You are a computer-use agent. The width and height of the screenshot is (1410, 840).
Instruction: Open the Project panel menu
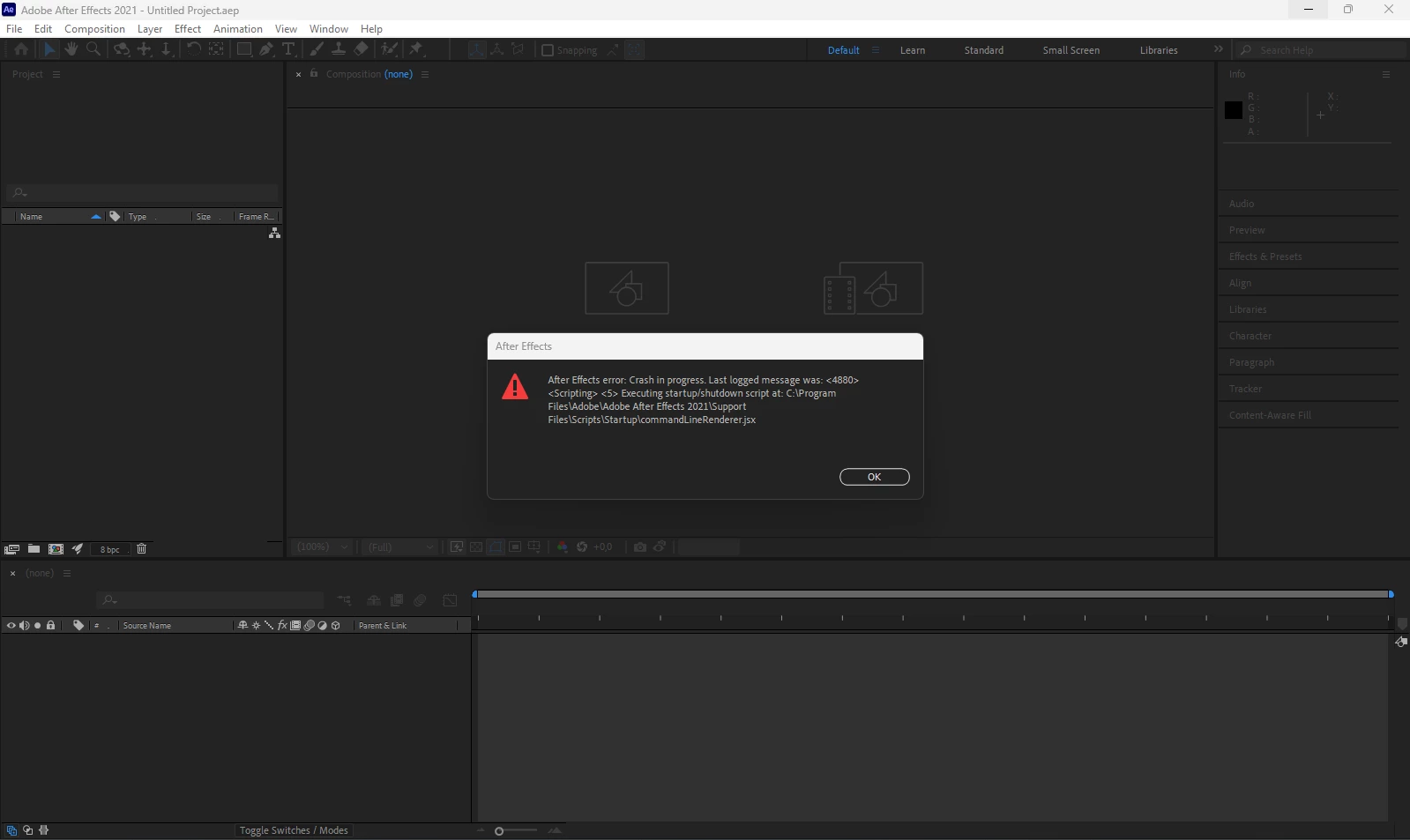click(56, 74)
